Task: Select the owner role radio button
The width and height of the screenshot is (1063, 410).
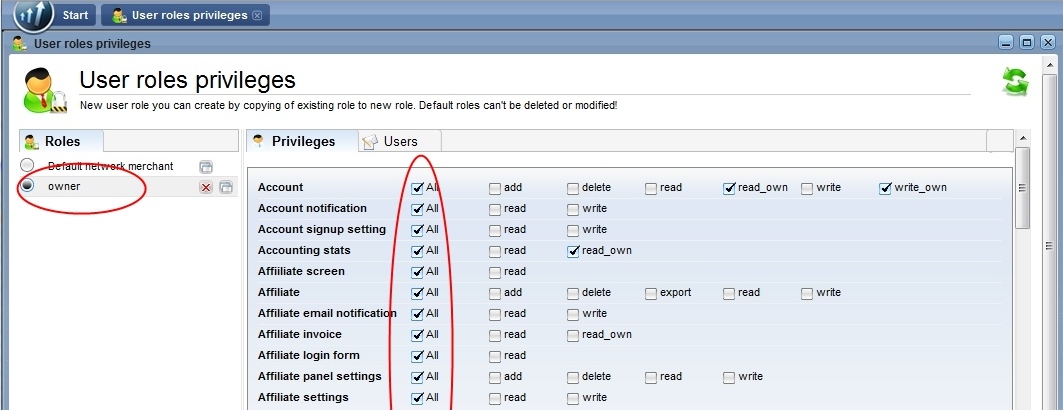Action: coord(27,186)
